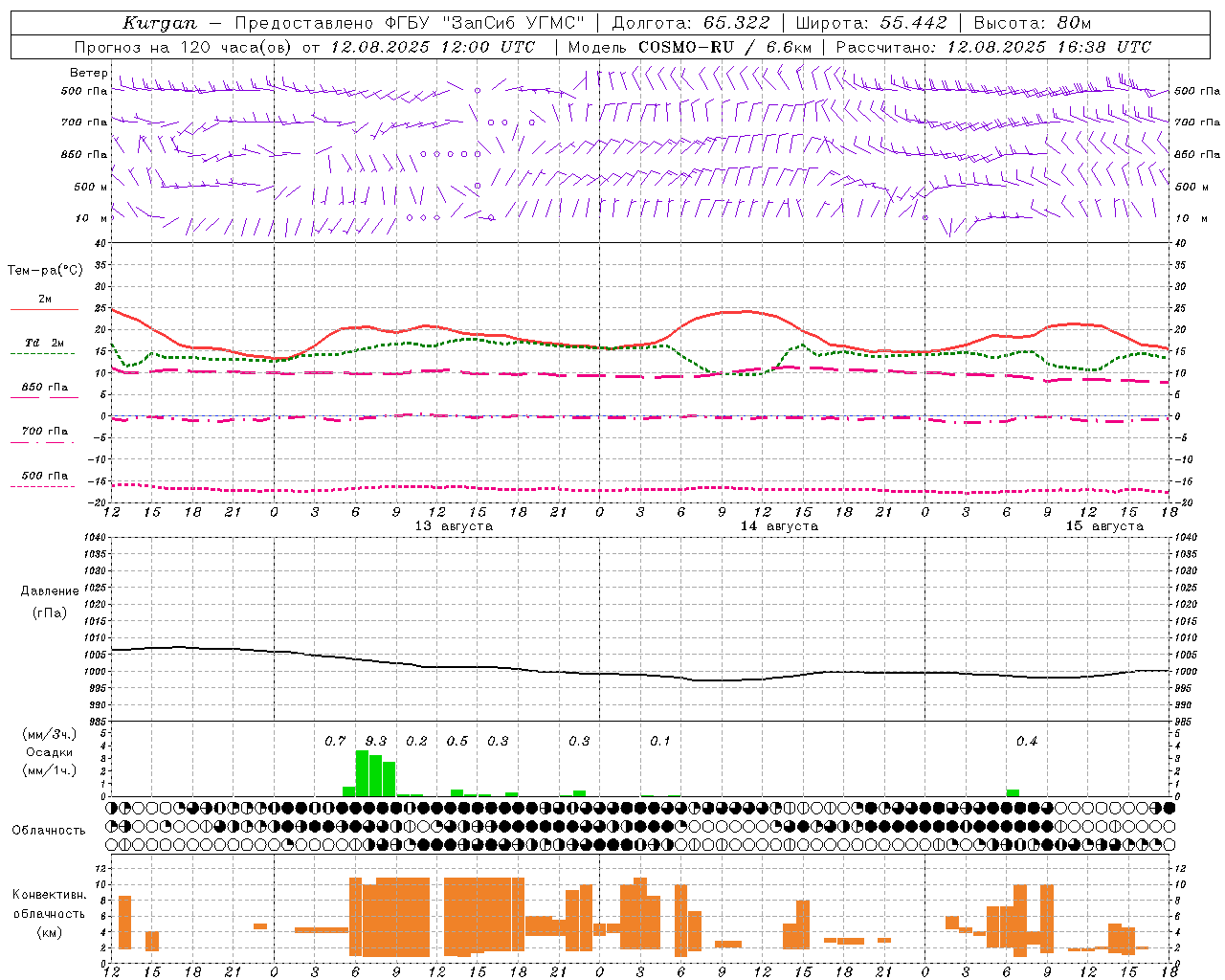Click the "(км)" unit label of convective panel

[49, 932]
